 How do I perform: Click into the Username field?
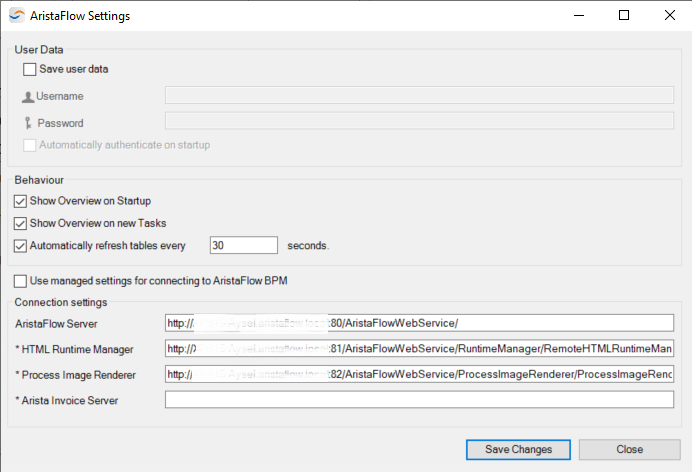click(419, 95)
